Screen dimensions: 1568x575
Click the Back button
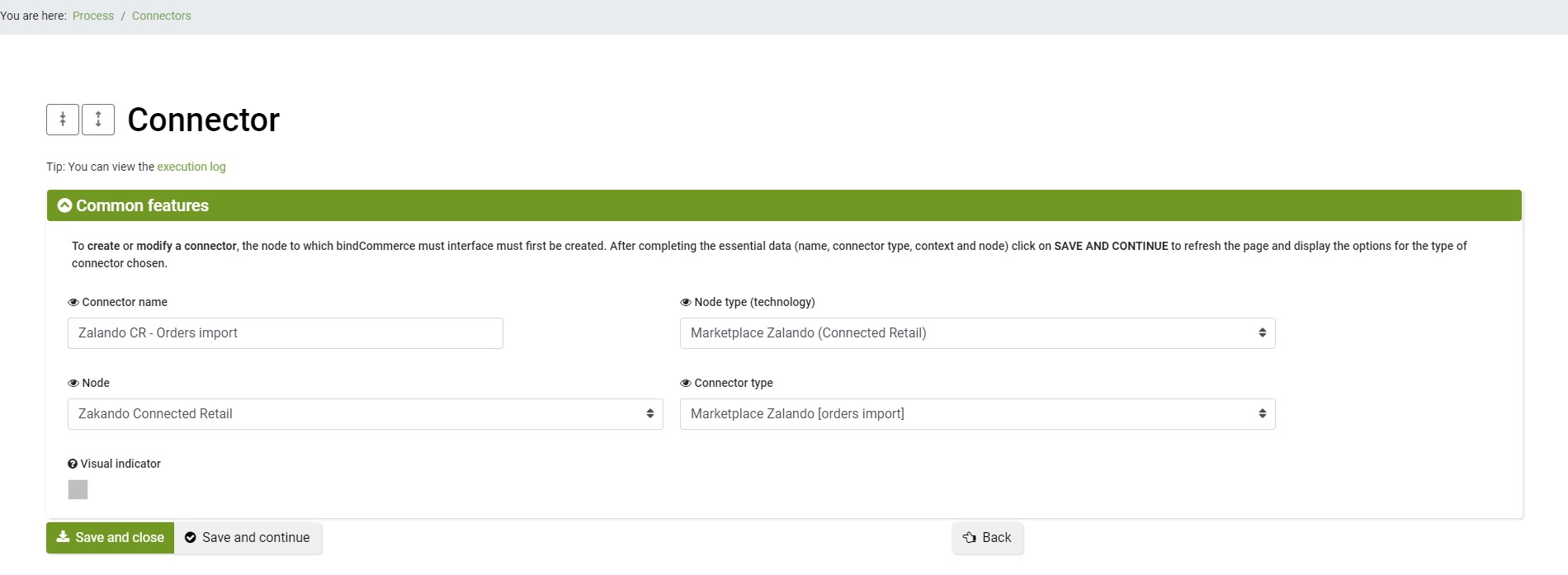click(988, 538)
